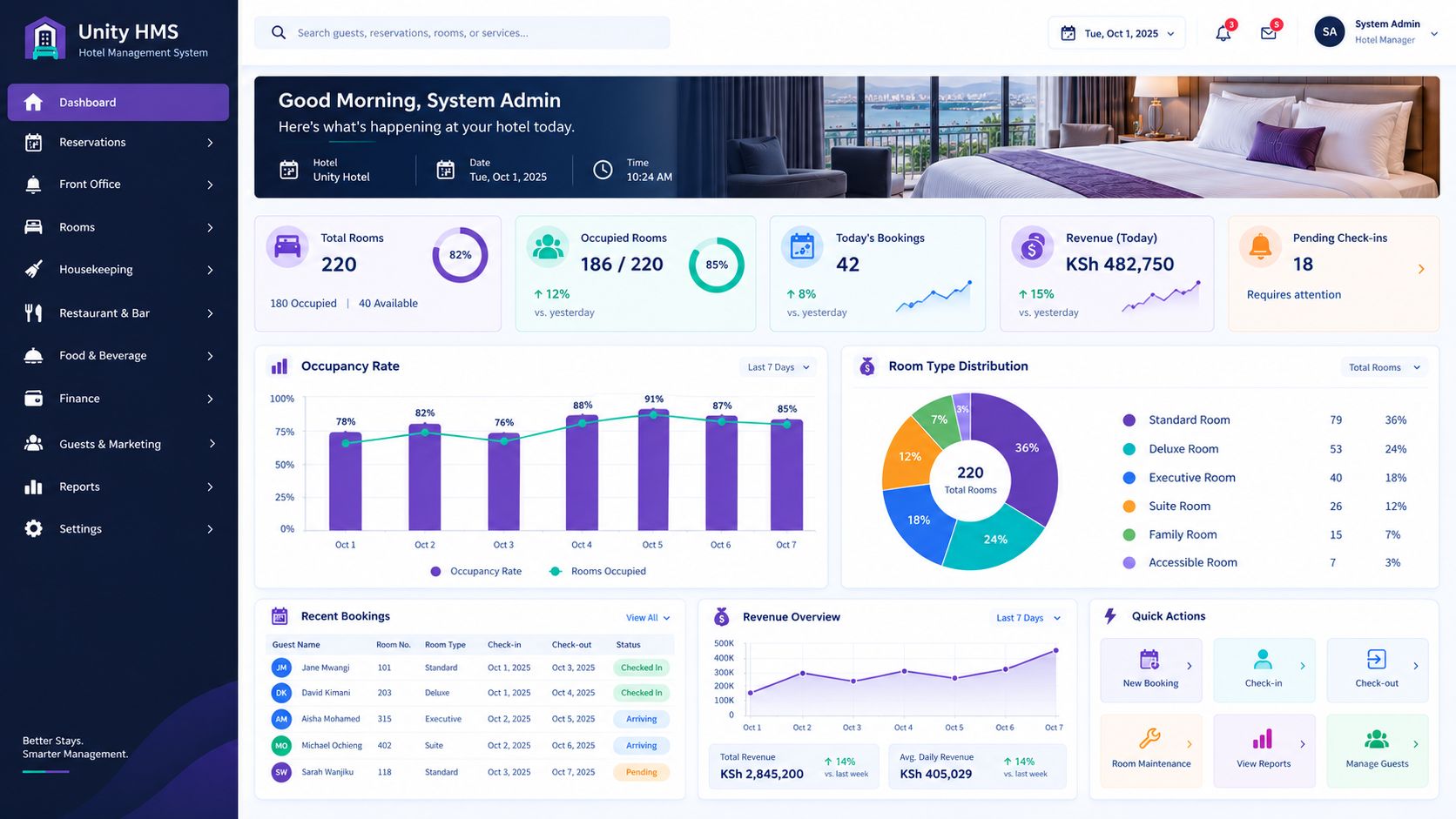Click the Settings gear icon
The image size is (1456, 819).
pyautogui.click(x=33, y=529)
